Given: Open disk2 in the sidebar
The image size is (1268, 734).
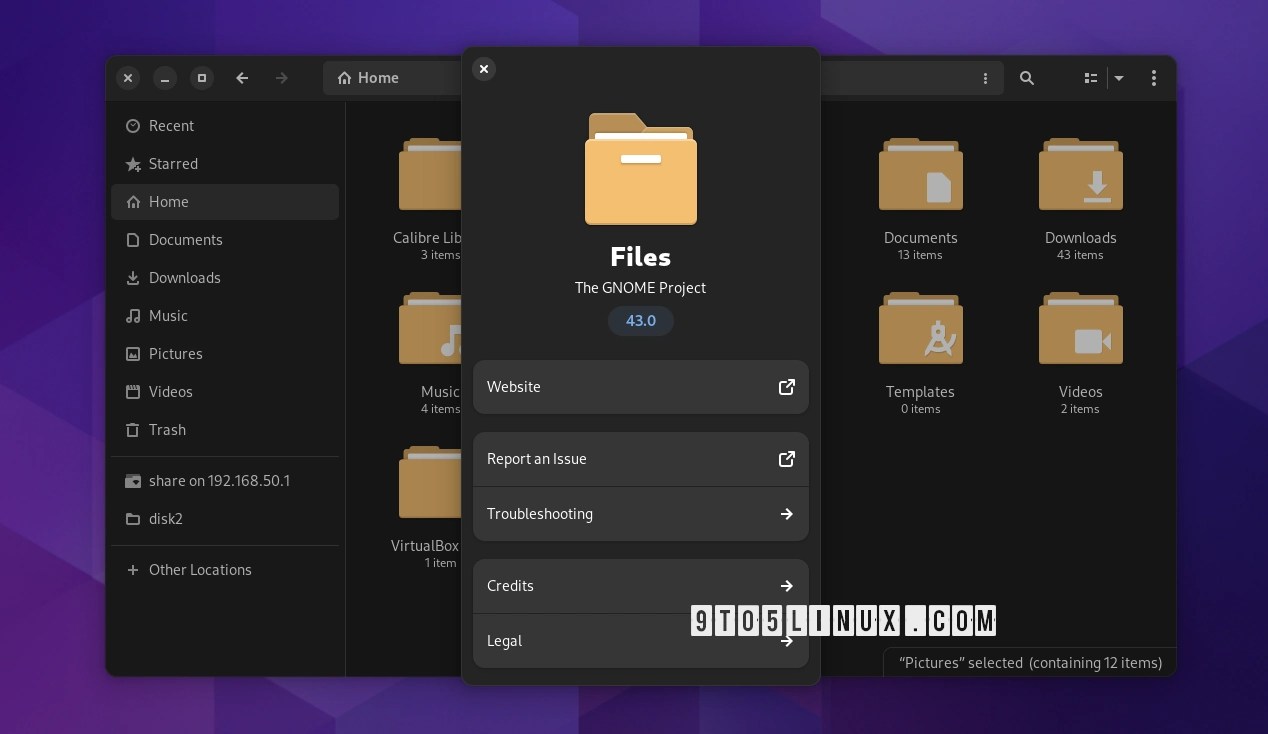Looking at the screenshot, I should (x=225, y=519).
